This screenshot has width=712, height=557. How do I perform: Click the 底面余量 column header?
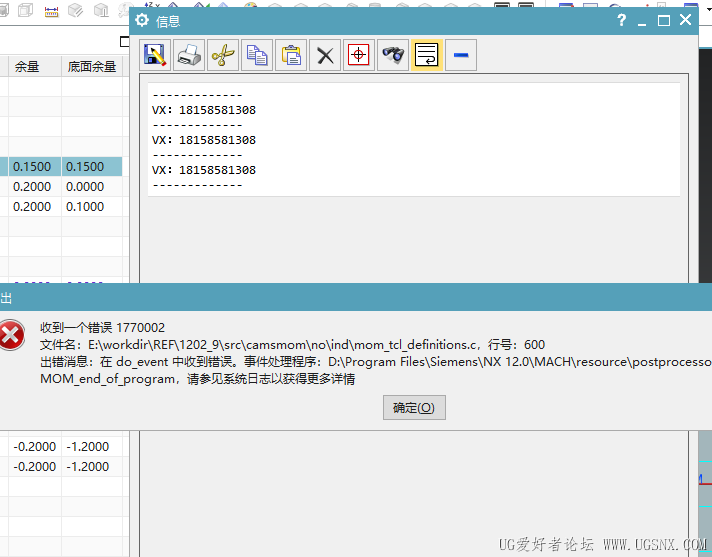(92, 67)
